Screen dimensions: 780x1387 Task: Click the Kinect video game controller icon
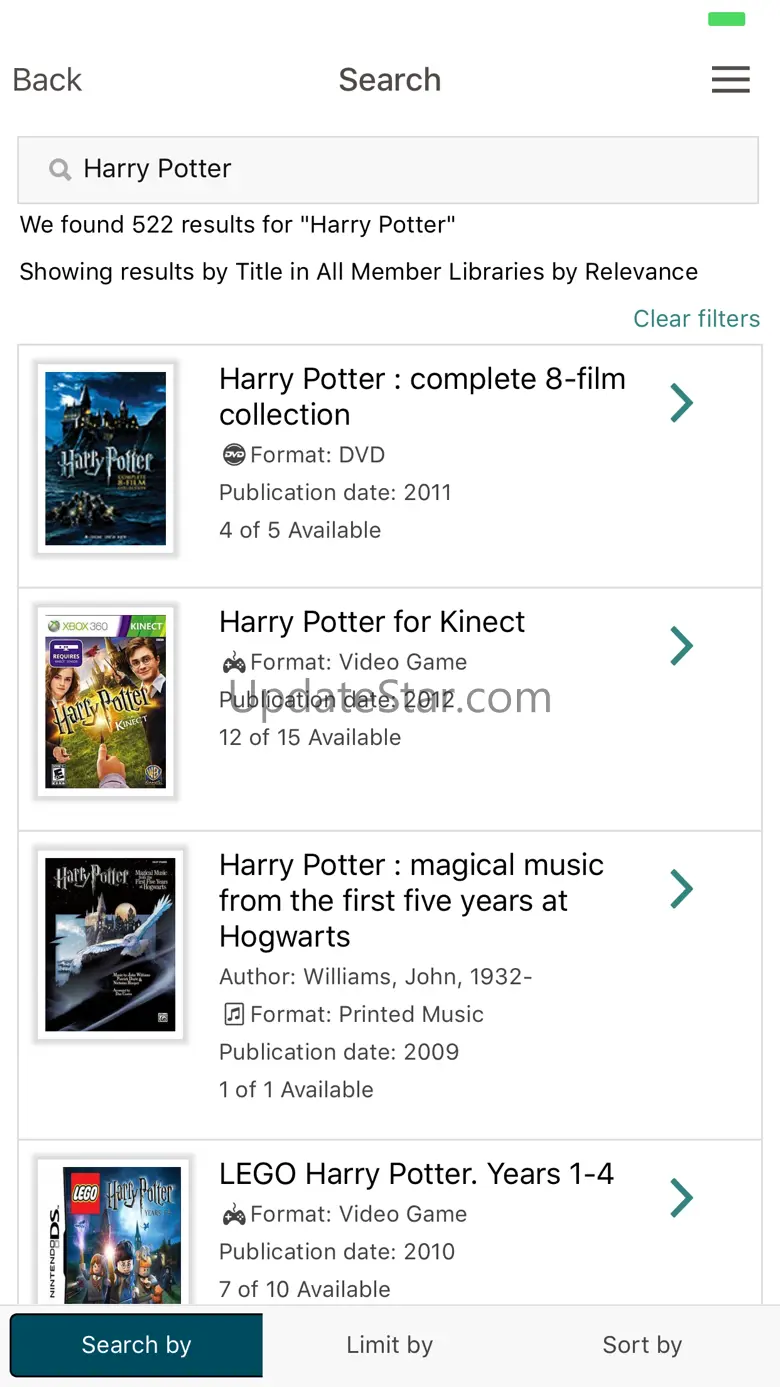click(x=233, y=662)
